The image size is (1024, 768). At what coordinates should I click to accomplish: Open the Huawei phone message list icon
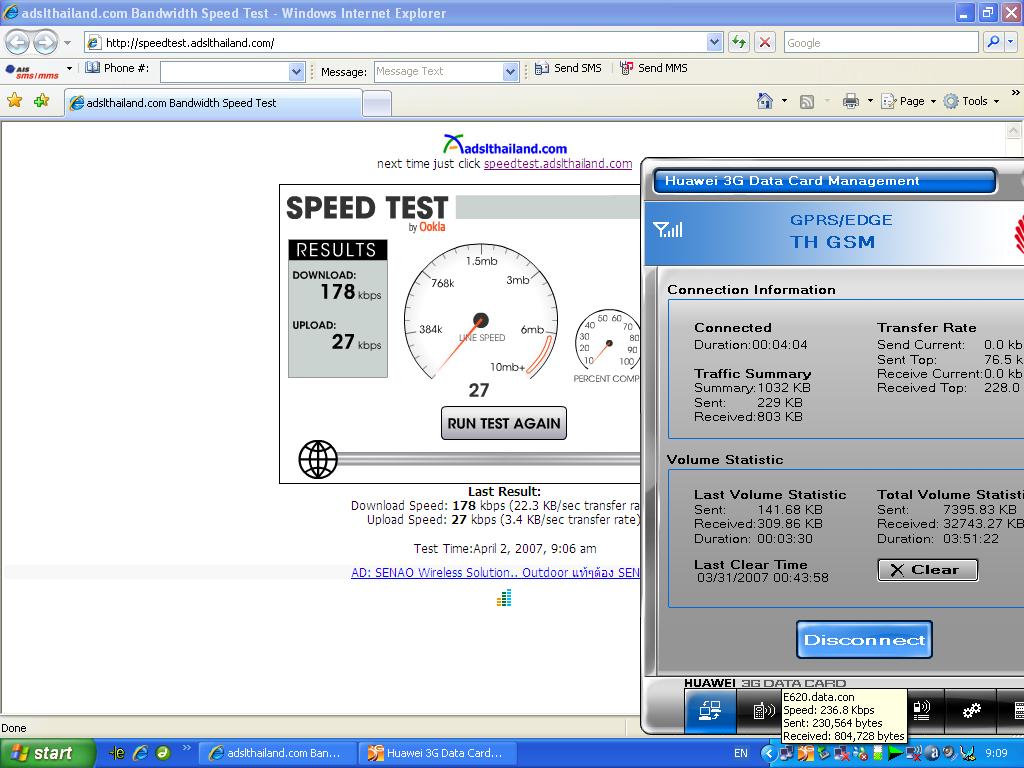[921, 711]
